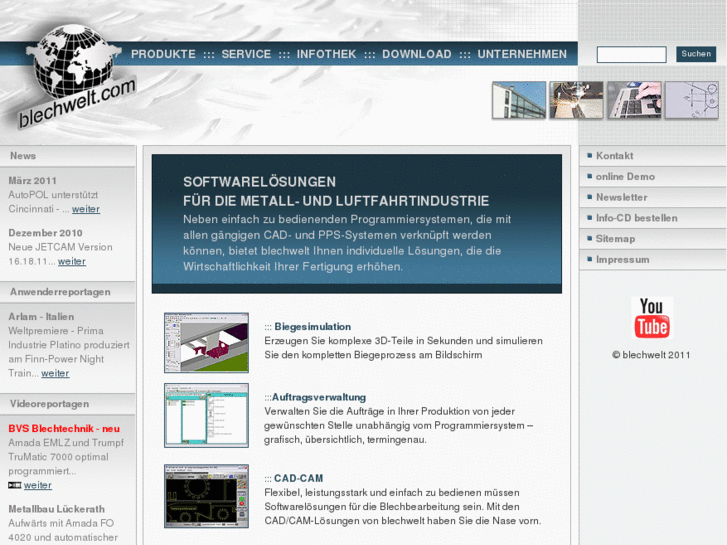The image size is (727, 545).
Task: Open the laptop keyboard thumbnail
Action: (634, 100)
